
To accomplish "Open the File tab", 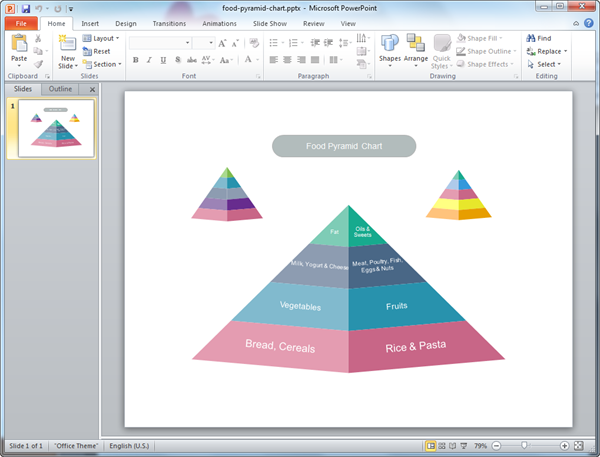I will point(21,23).
